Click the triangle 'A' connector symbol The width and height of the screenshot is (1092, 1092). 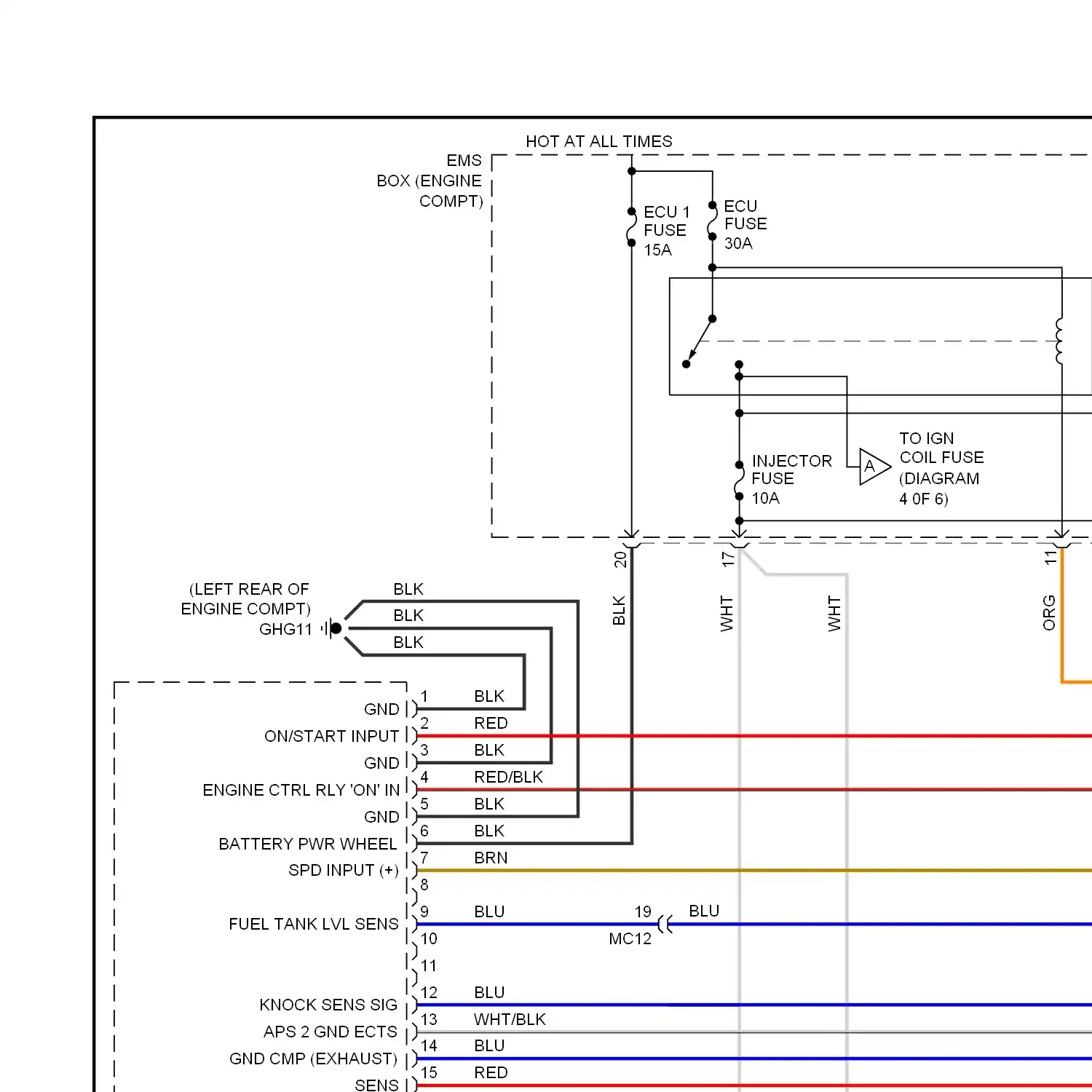coord(872,466)
